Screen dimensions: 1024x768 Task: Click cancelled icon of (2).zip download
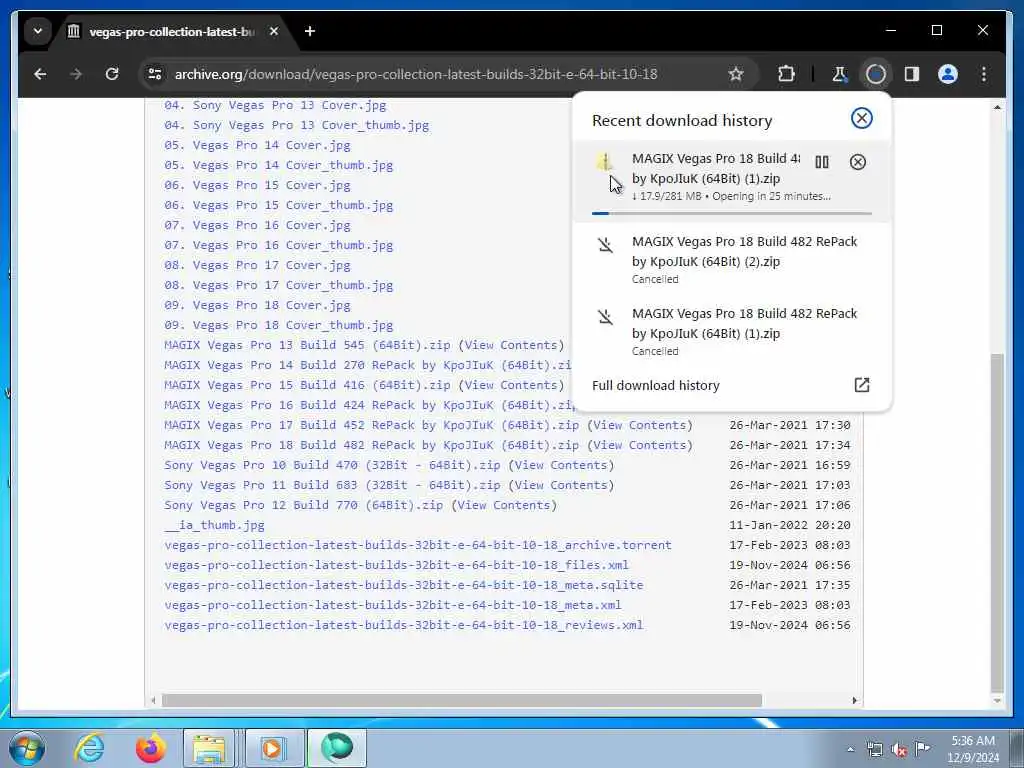605,246
